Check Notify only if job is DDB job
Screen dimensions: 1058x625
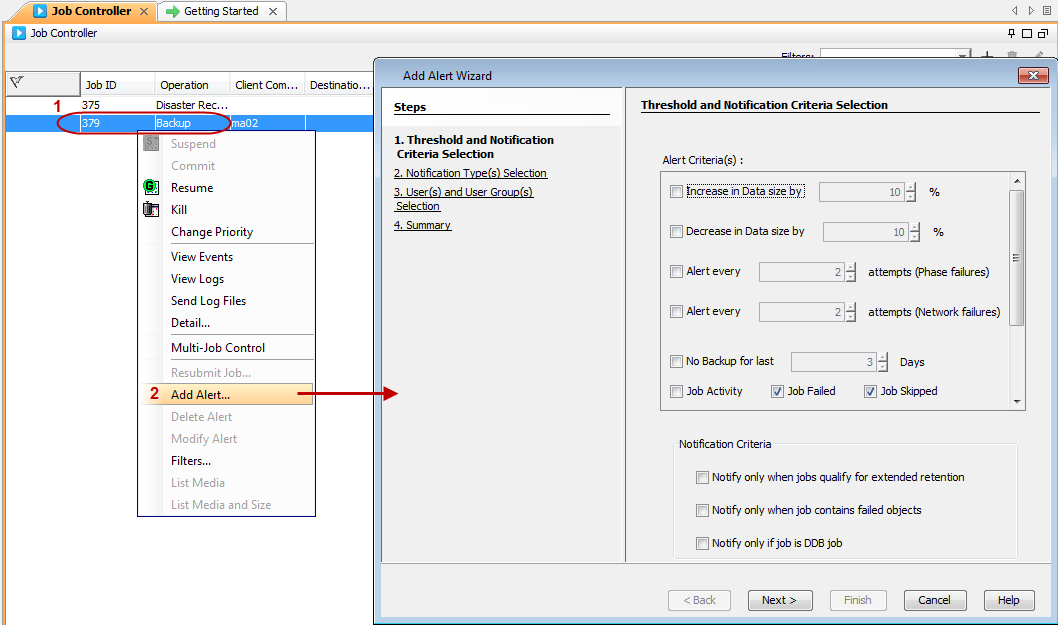click(703, 543)
